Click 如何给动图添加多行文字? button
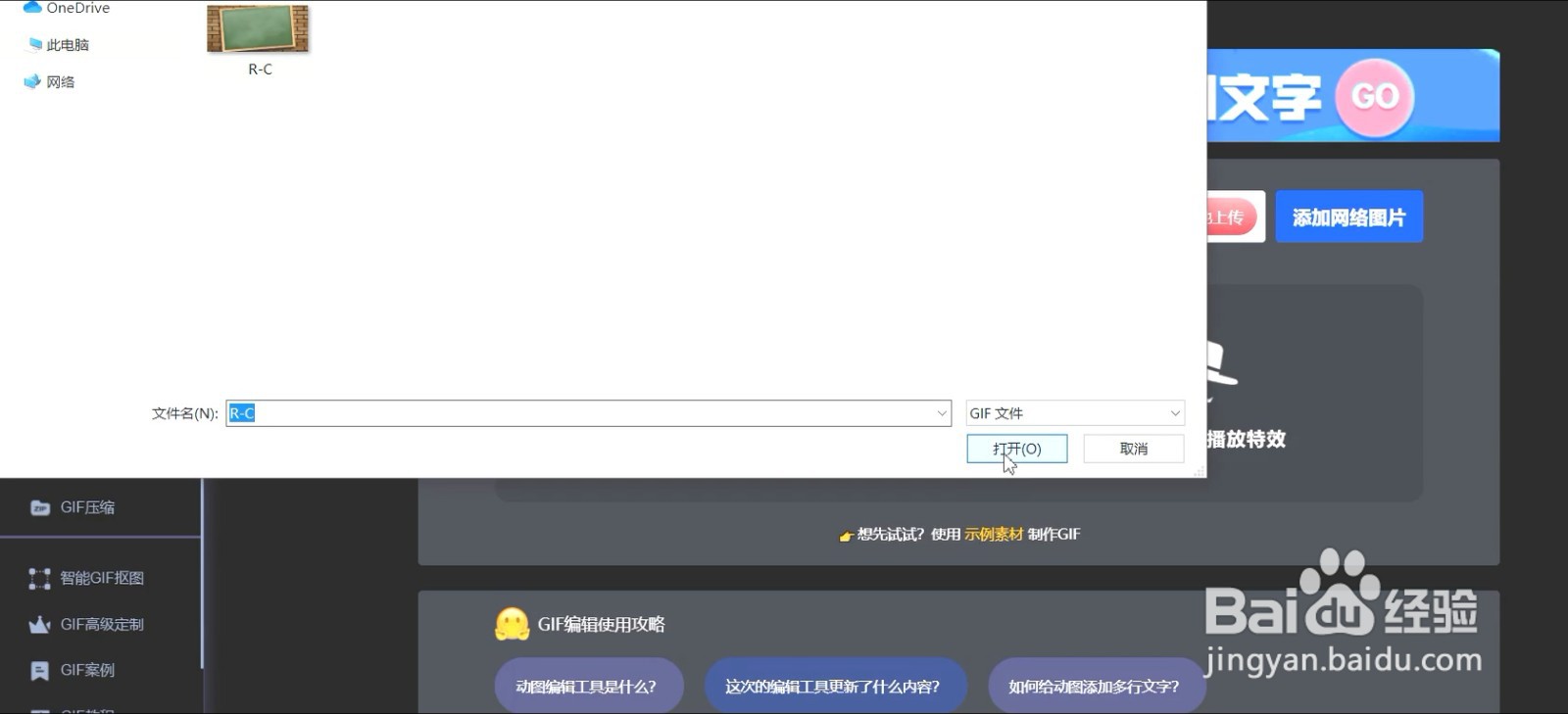The width and height of the screenshot is (1568, 714). [x=1096, y=687]
